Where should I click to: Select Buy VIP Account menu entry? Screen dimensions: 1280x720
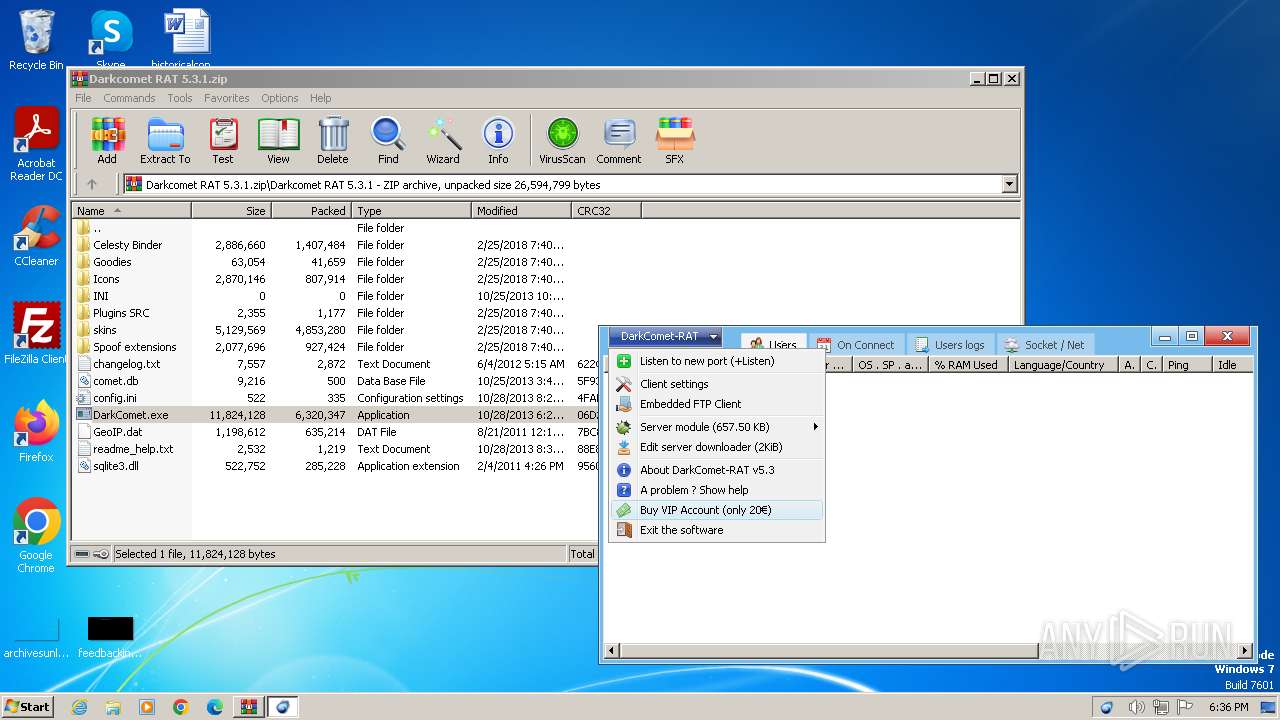(x=717, y=510)
